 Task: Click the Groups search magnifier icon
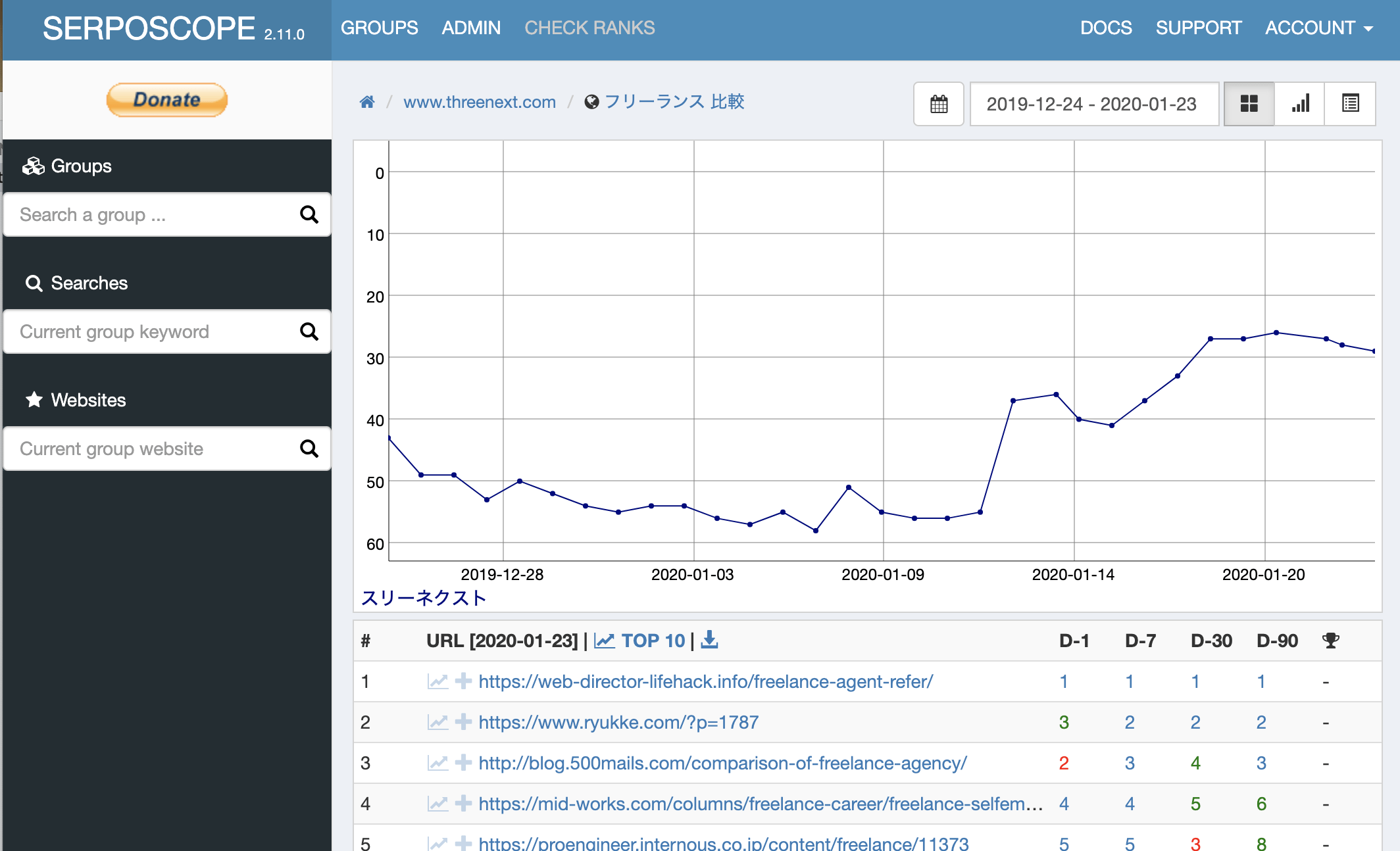(x=309, y=214)
